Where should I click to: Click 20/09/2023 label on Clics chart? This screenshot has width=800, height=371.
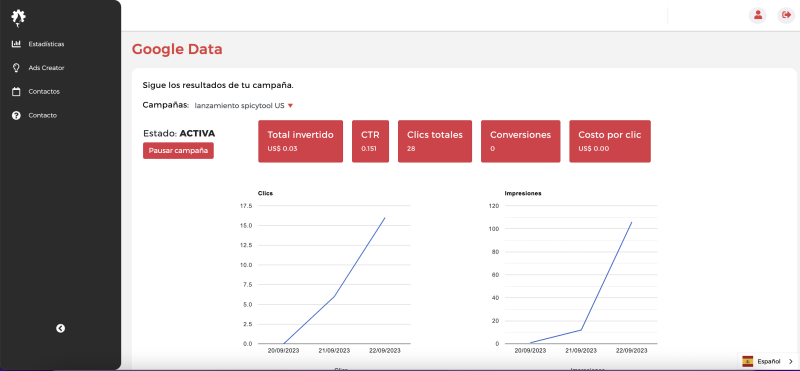coord(283,351)
